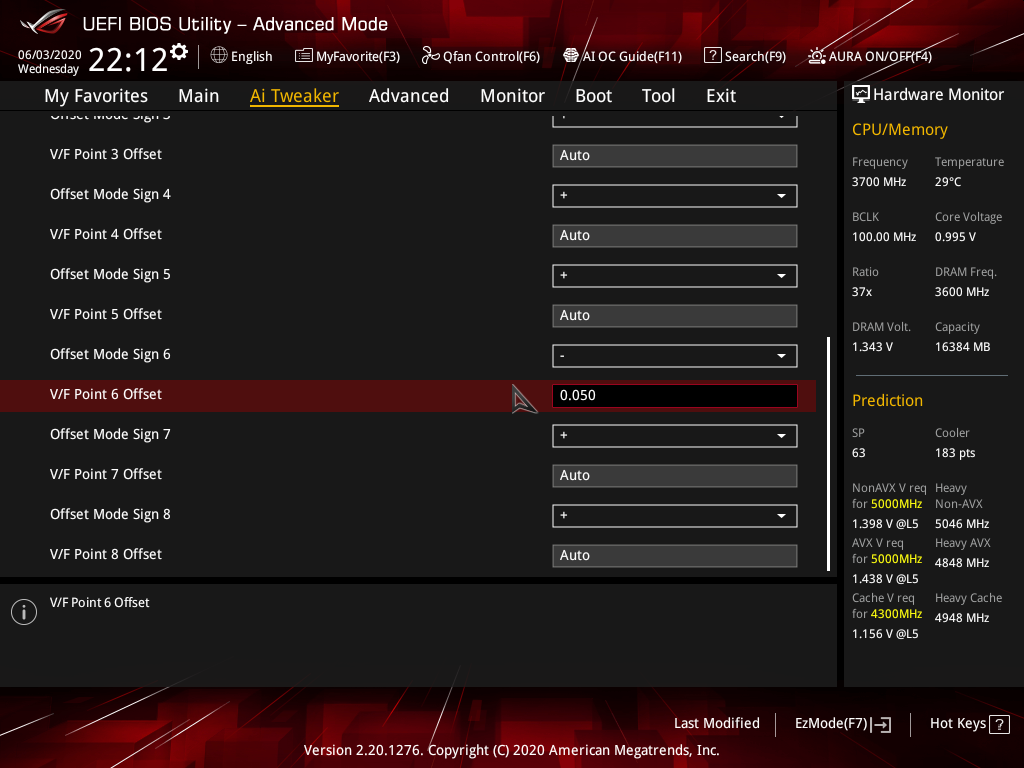
Task: Select the V/F Point 6 Offset value field
Action: (x=674, y=395)
